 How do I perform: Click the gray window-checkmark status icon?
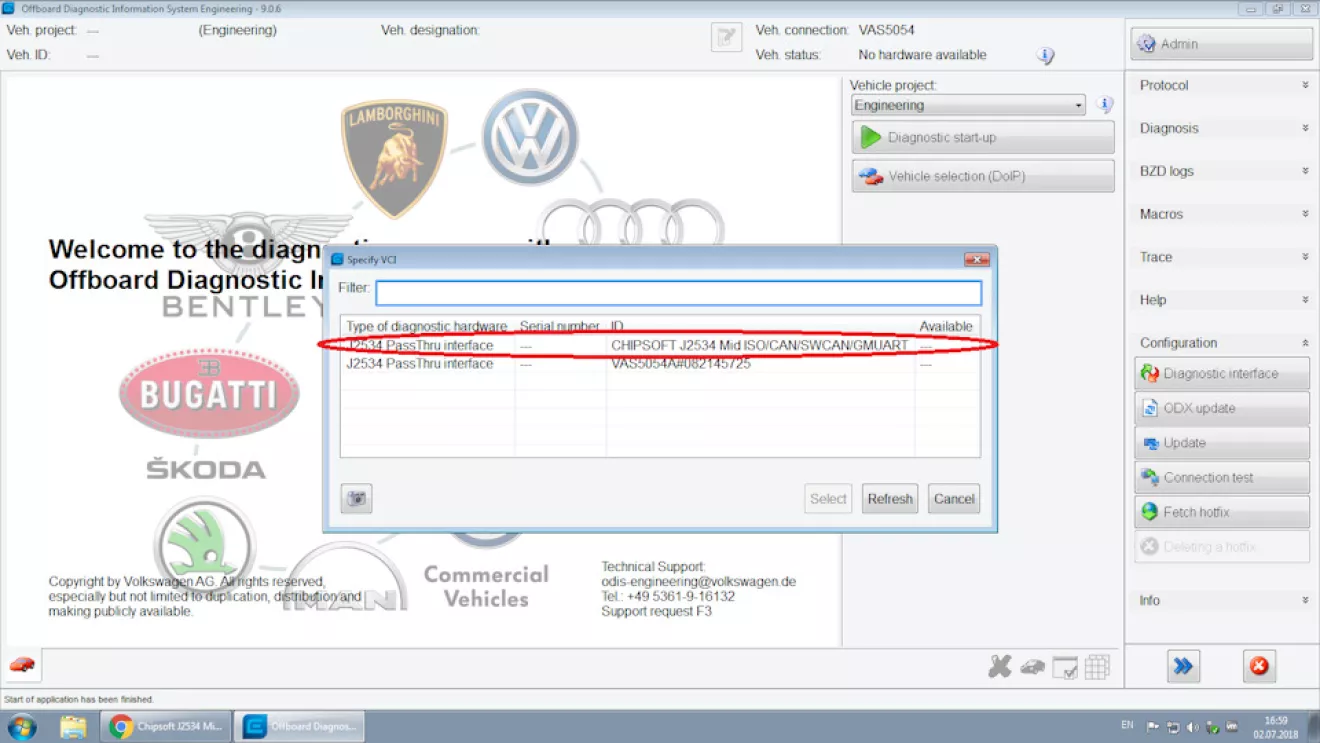1065,667
